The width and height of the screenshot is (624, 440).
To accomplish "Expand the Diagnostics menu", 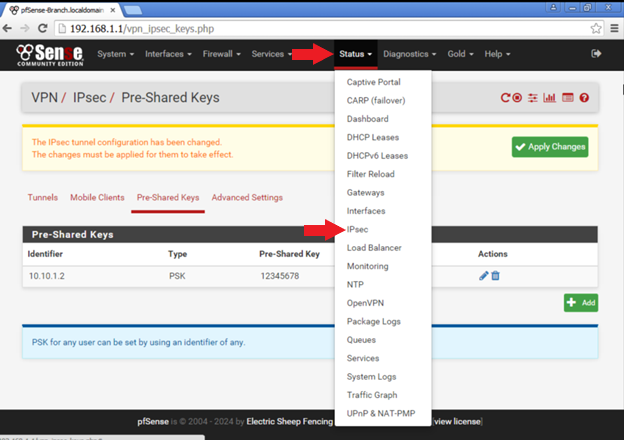I will tap(410, 54).
